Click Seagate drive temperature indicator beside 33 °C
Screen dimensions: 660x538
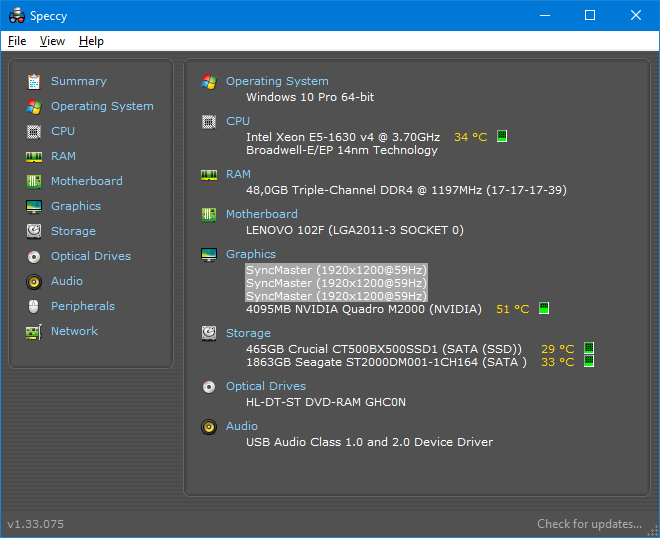(x=589, y=361)
